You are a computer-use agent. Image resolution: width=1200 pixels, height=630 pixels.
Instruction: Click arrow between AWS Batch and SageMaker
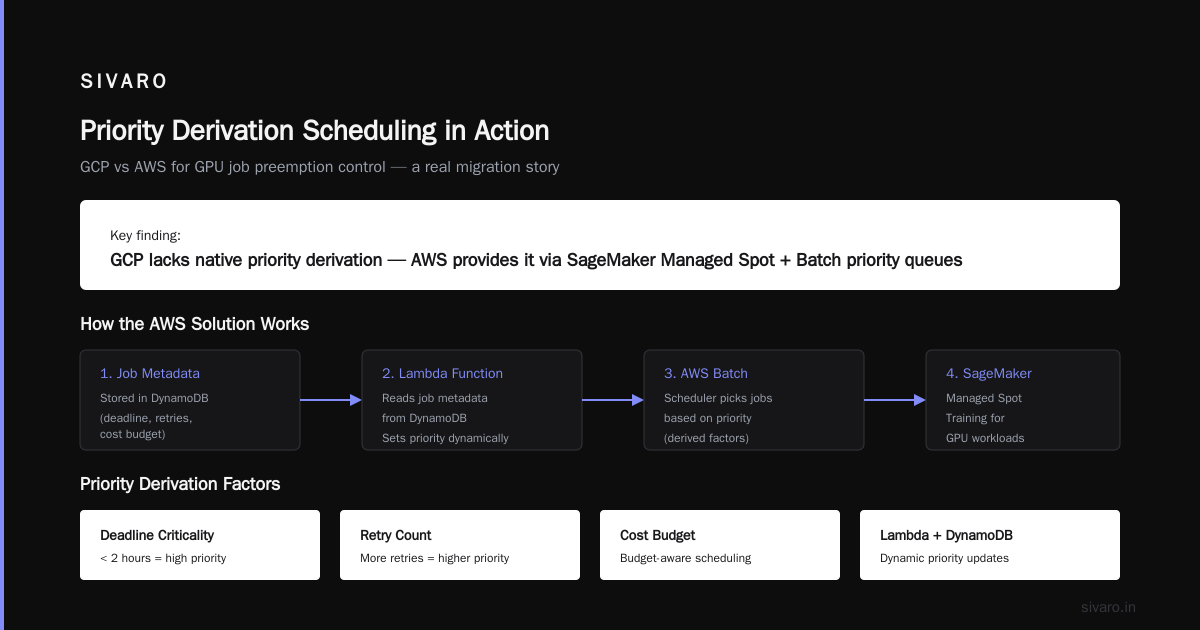pyautogui.click(x=895, y=400)
